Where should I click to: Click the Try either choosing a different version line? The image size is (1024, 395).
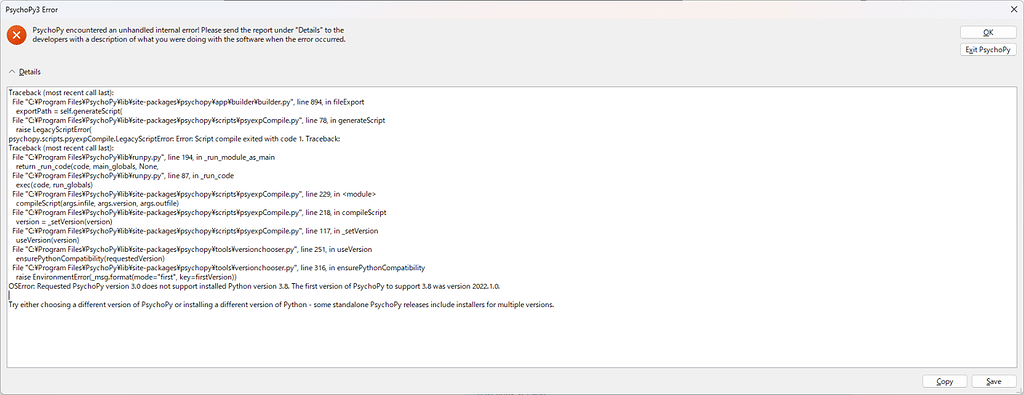tap(281, 305)
